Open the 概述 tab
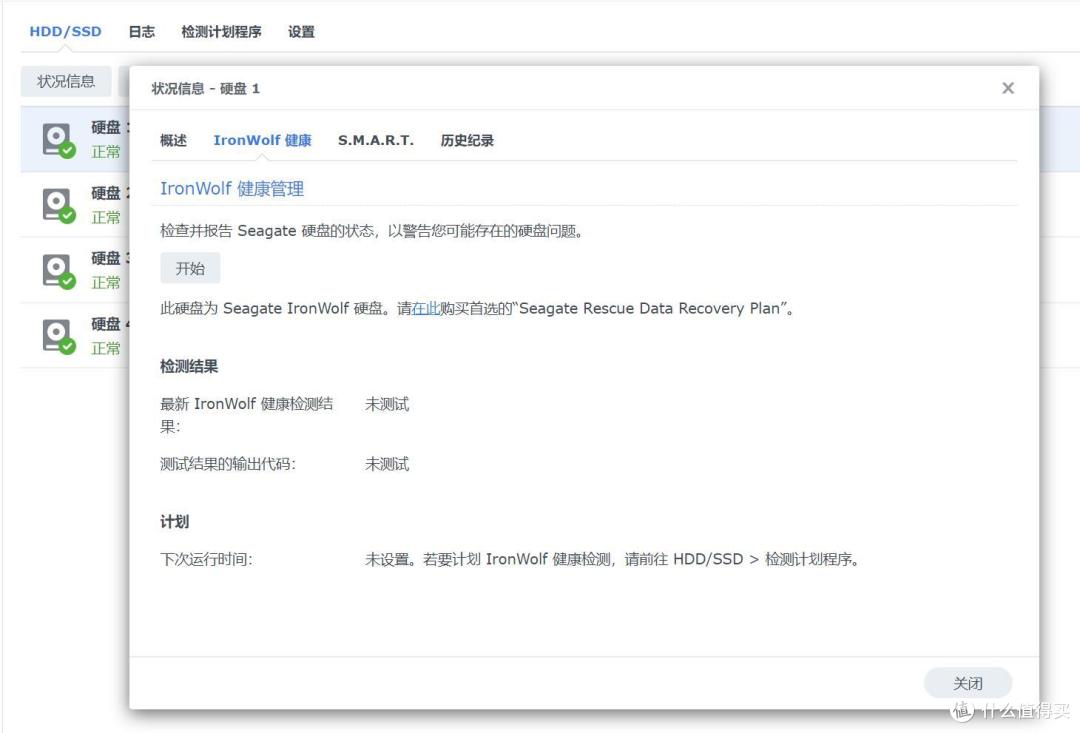Viewport: 1080px width, 733px height. point(174,141)
